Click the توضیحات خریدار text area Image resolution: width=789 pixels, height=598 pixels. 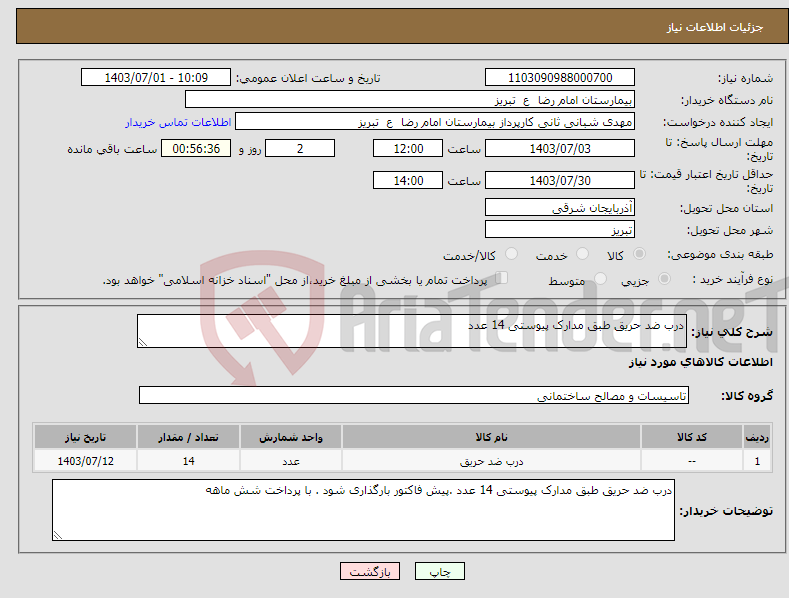(x=363, y=510)
